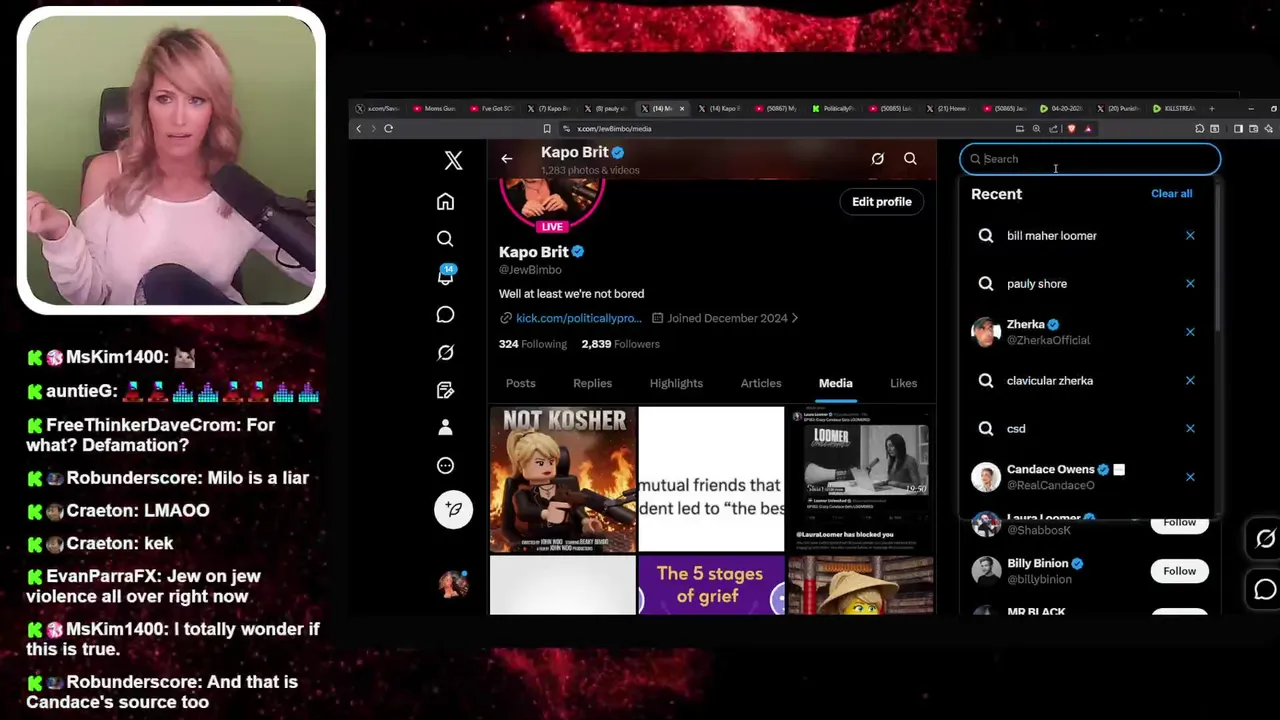The height and width of the screenshot is (720, 1280).
Task: Click the X logo in the sidebar
Action: [453, 160]
